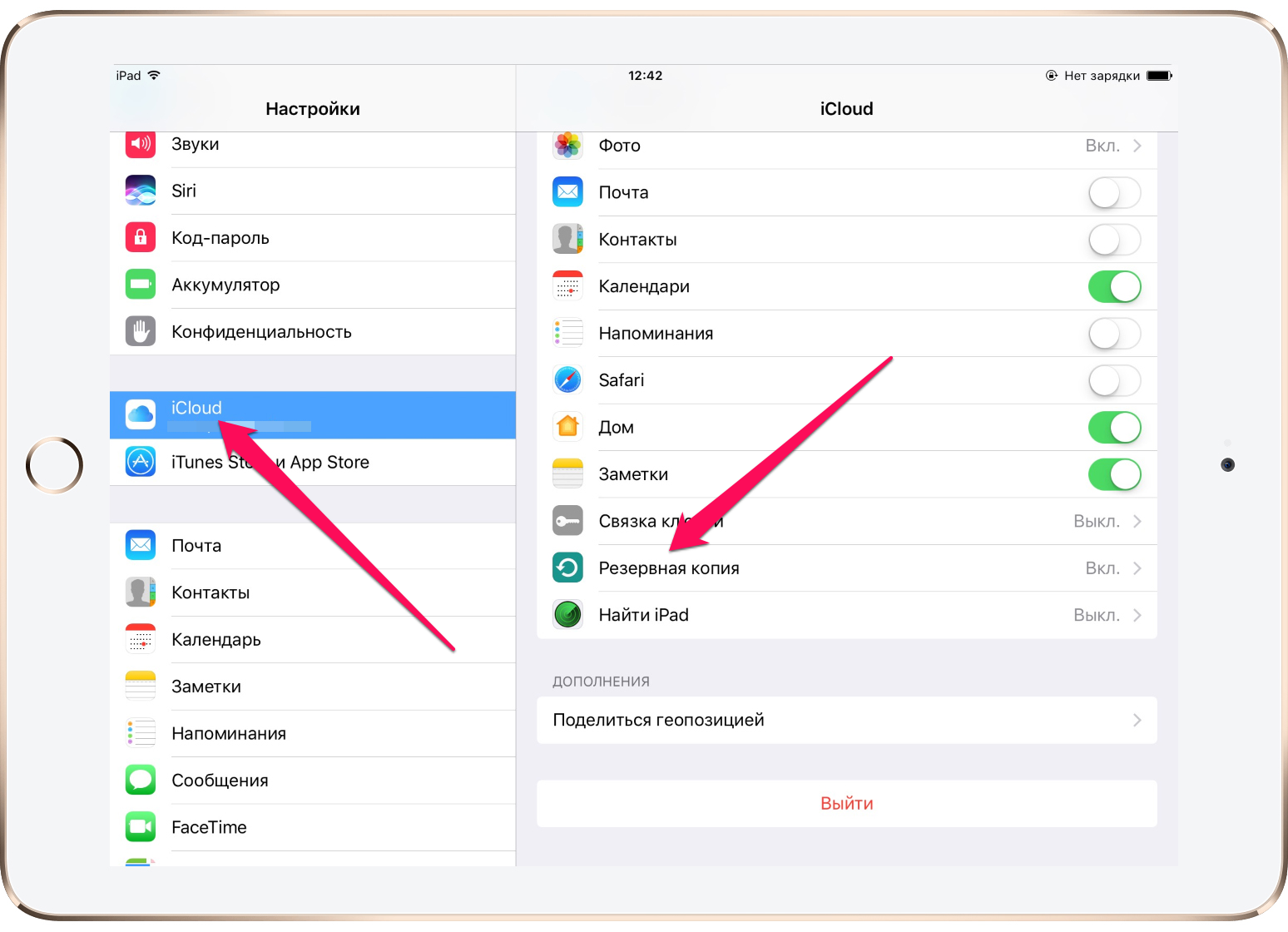Tap the Дом house icon
Screen dimensions: 1288x932
click(567, 427)
